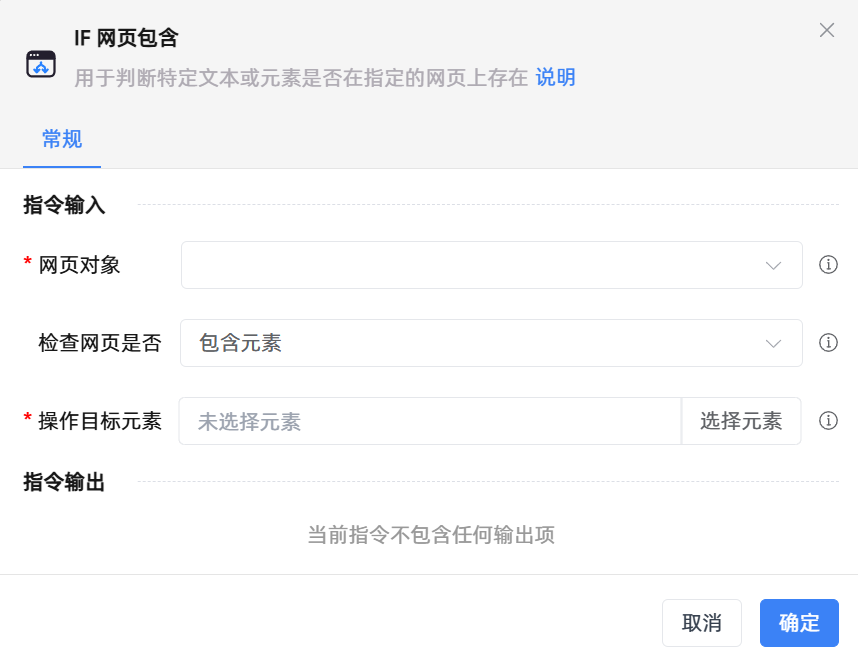The image size is (858, 666).
Task: Click the chevron arrow in 网页对象 box
Action: pyautogui.click(x=773, y=265)
